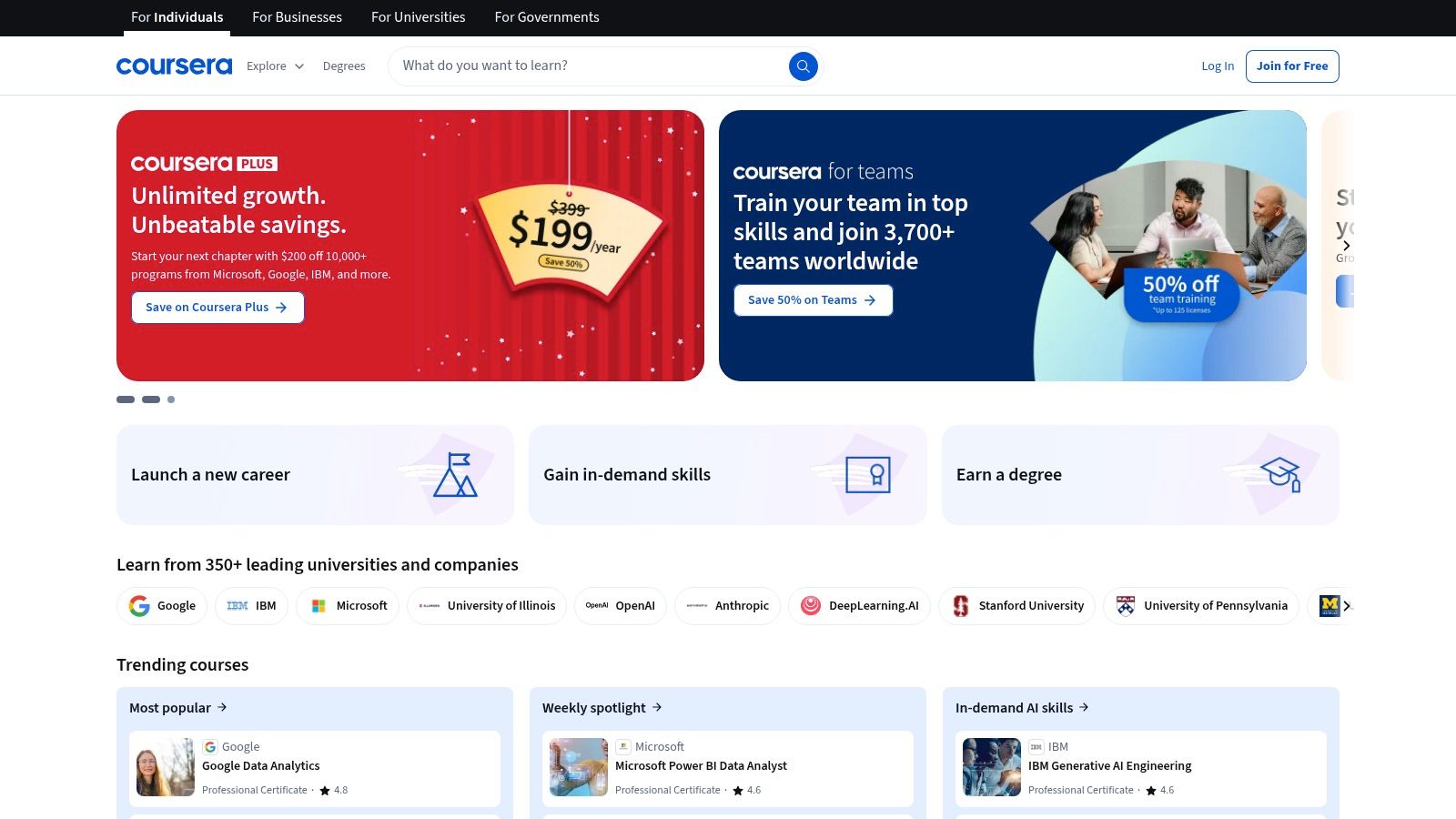Viewport: 1456px width, 819px height.
Task: Open the For Governments section
Action: pyautogui.click(x=546, y=17)
